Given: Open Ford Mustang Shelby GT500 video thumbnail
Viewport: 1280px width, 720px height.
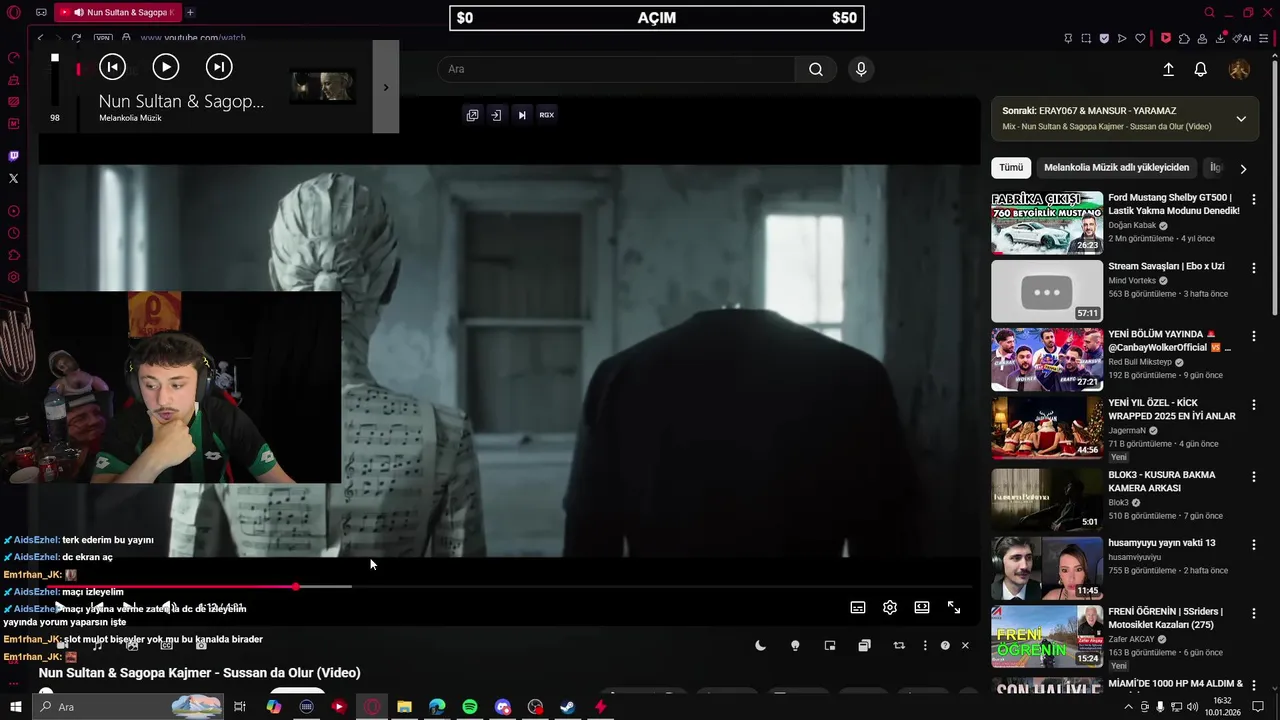Looking at the screenshot, I should 1047,223.
